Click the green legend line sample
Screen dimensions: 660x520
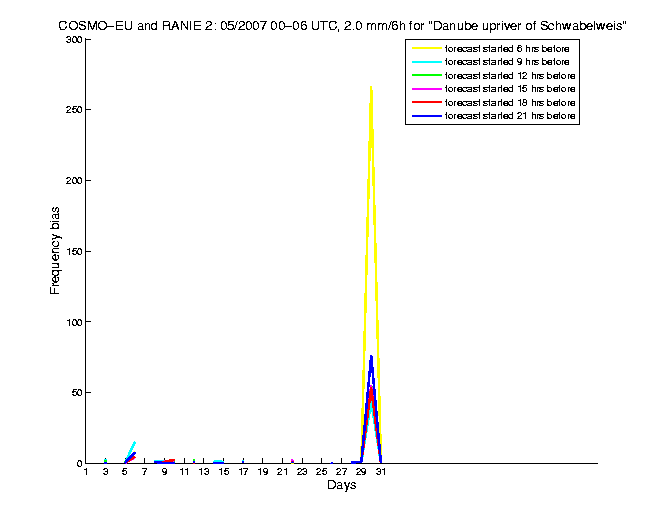coord(427,75)
